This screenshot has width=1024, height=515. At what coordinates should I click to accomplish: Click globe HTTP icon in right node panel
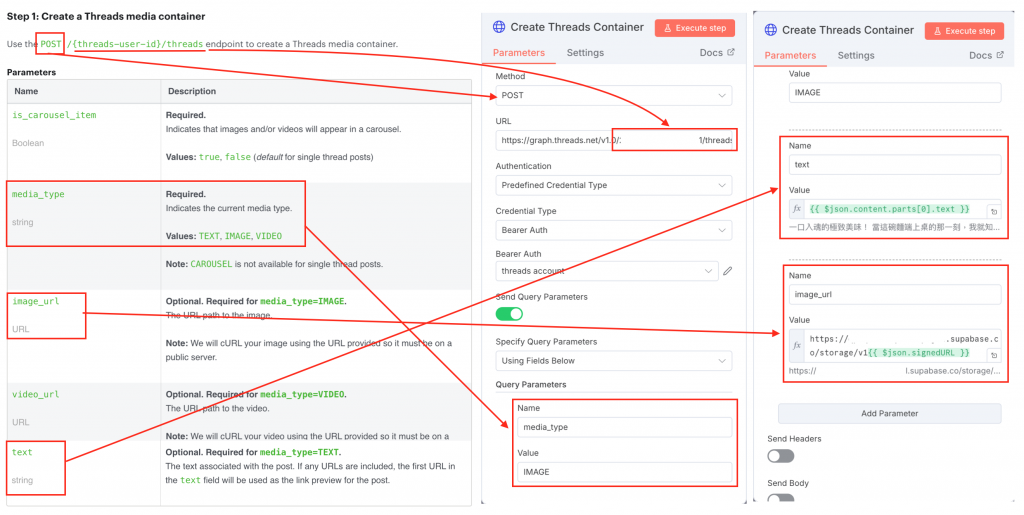[771, 30]
